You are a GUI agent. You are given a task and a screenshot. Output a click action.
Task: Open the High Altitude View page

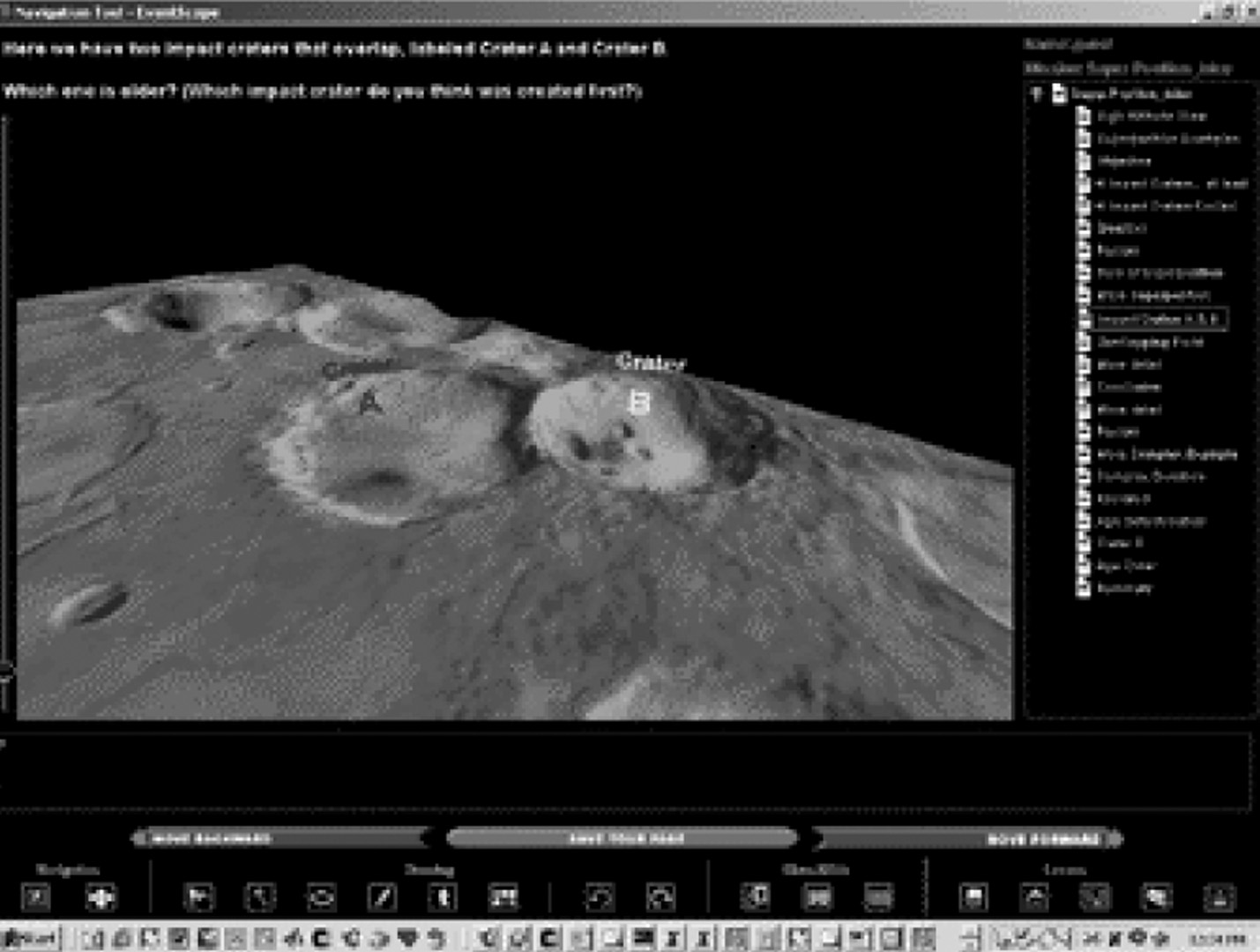[x=1151, y=116]
